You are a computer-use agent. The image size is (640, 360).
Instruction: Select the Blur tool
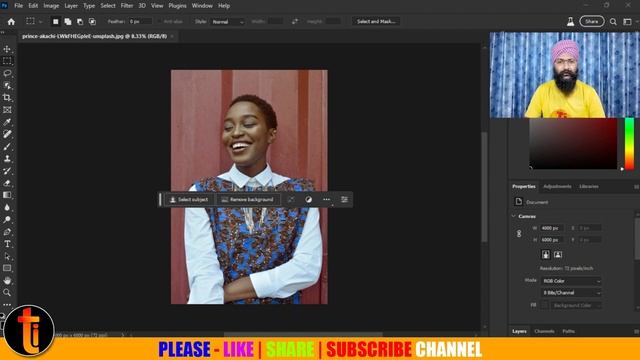[7, 207]
